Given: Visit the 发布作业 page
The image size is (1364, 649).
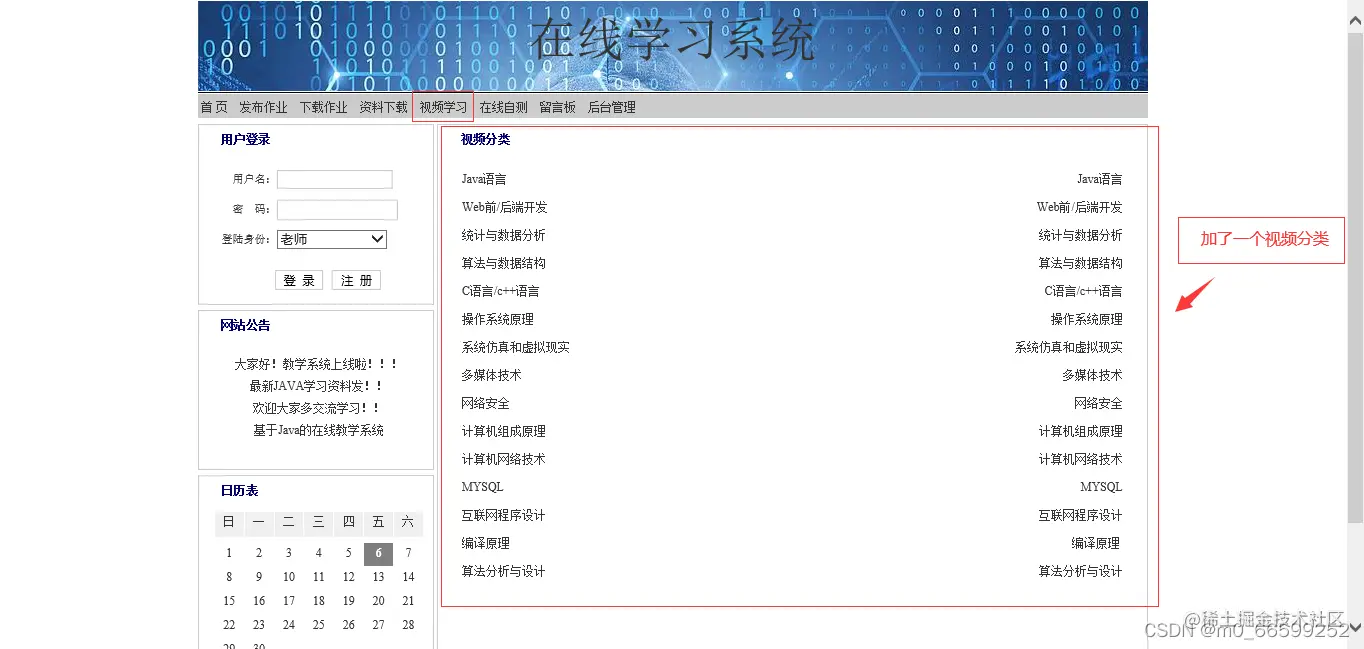Looking at the screenshot, I should click(x=262, y=106).
